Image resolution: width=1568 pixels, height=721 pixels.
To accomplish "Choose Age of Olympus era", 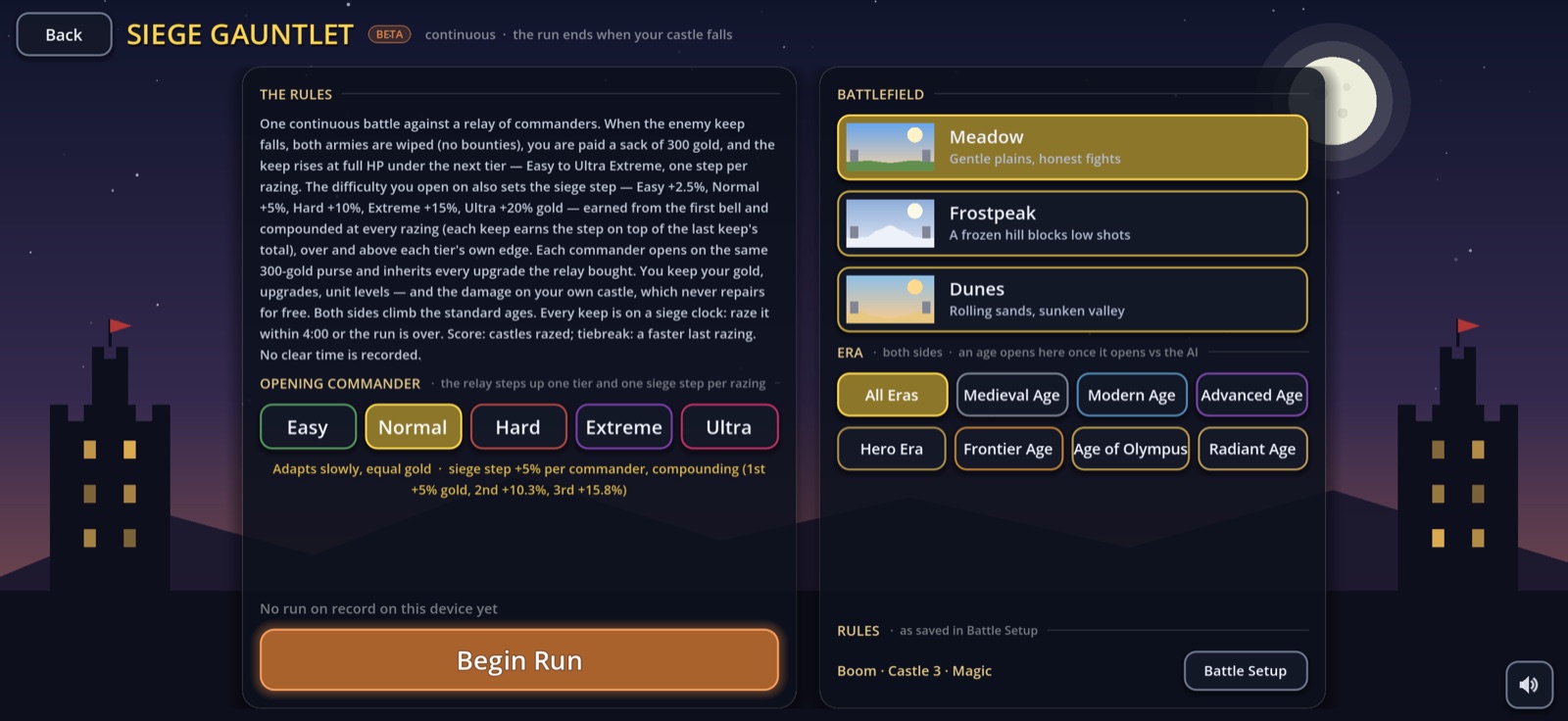I will (x=1131, y=449).
